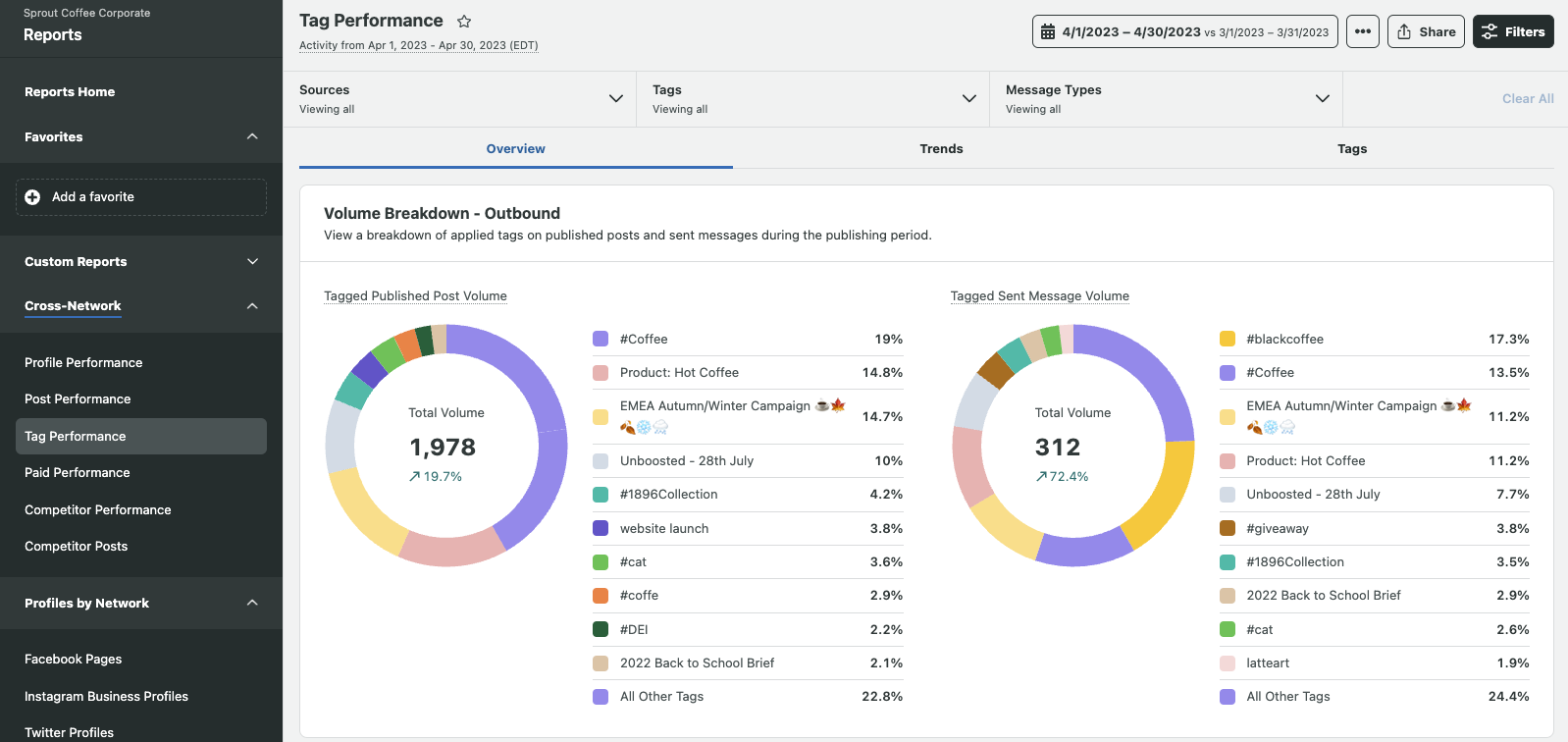Open the three-dot more options menu
The image size is (1568, 742).
pos(1362,31)
